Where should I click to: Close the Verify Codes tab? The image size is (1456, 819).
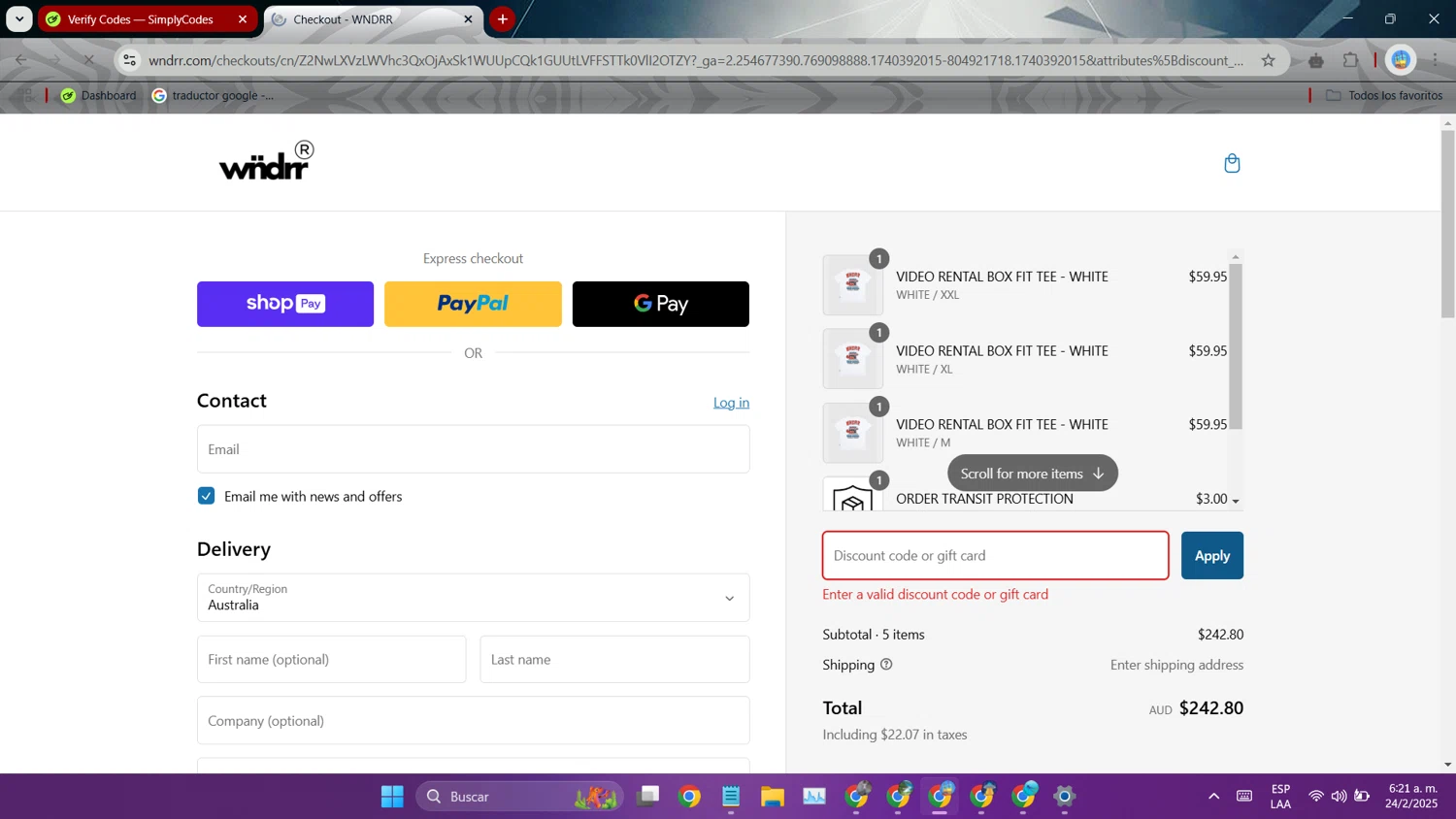[x=243, y=19]
